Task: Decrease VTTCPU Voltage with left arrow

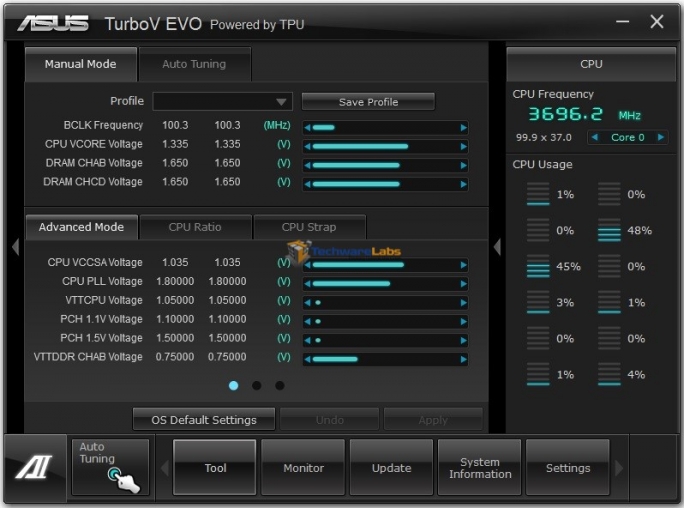Action: pos(308,303)
